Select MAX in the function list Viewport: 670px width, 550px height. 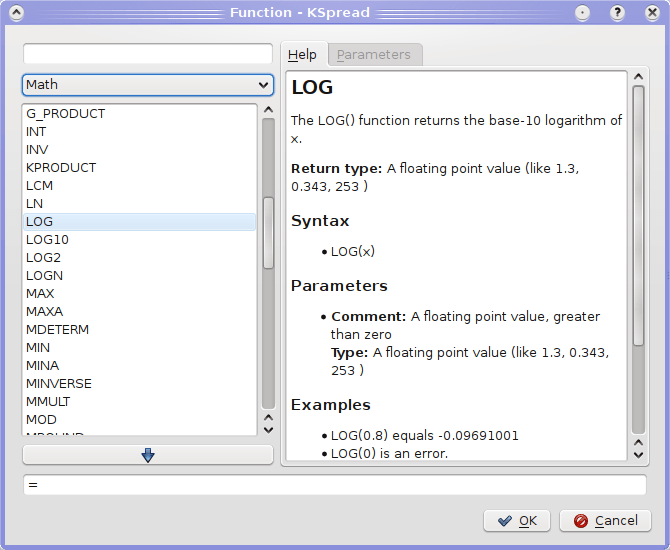139,293
